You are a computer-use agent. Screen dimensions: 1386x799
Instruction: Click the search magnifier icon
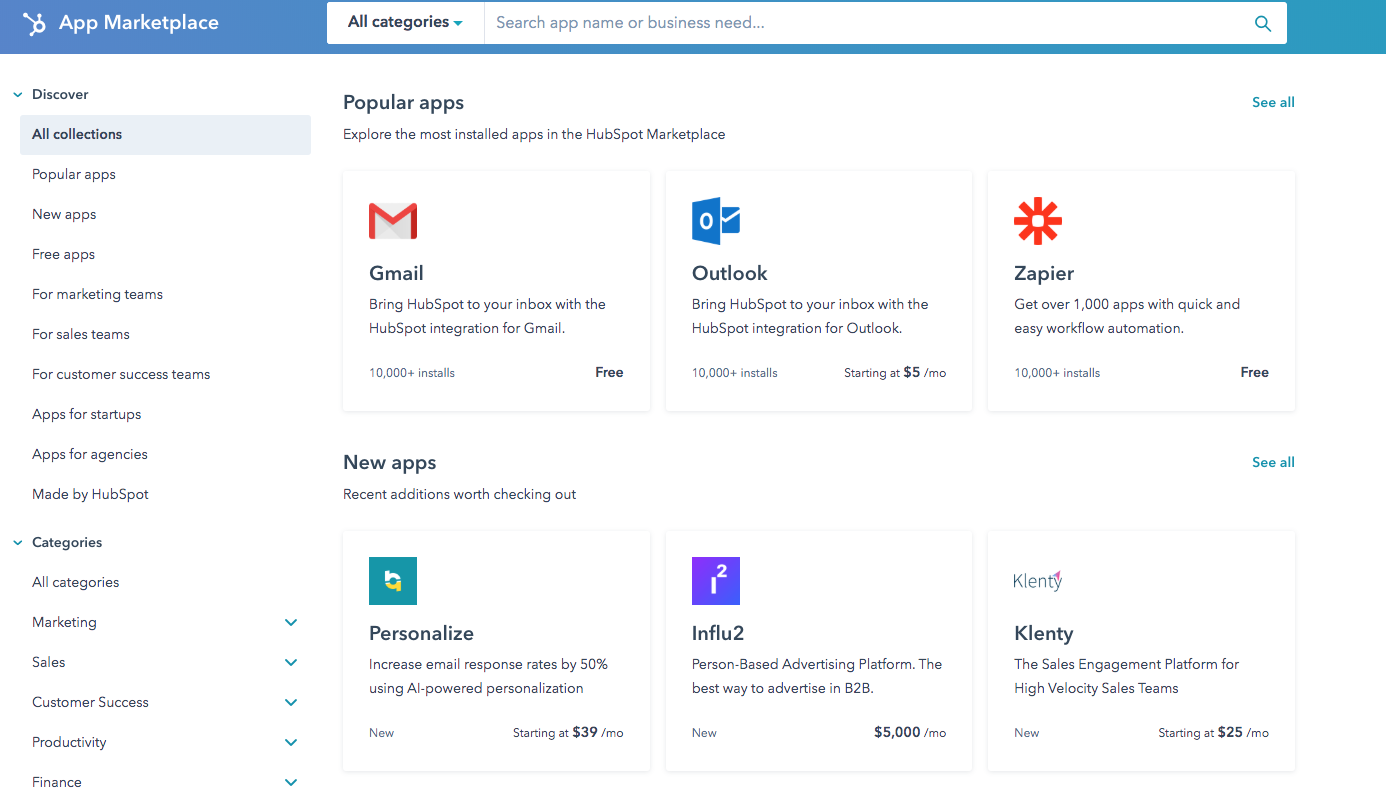pyautogui.click(x=1263, y=24)
